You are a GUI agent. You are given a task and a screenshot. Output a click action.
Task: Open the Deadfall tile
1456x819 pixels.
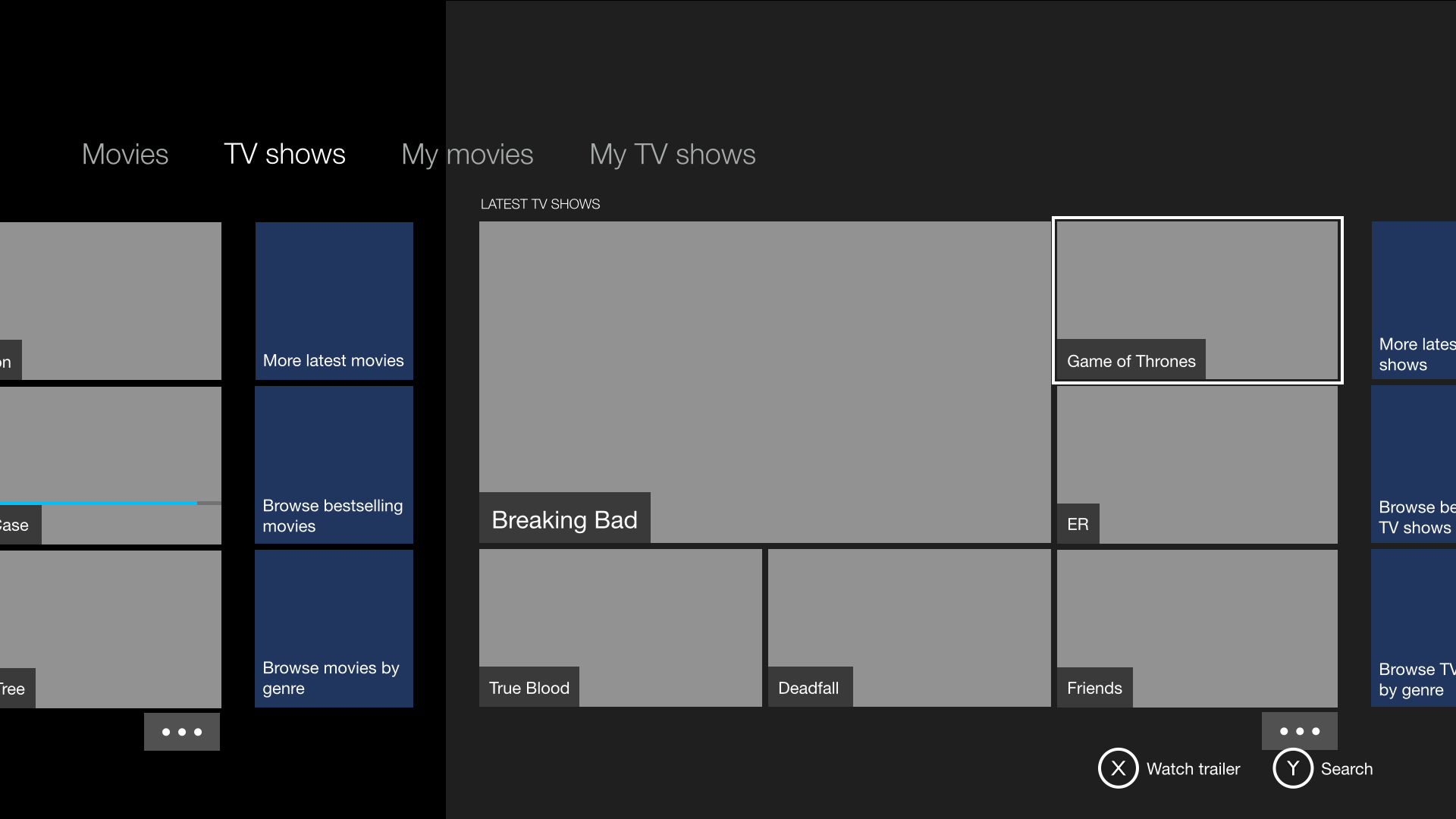click(x=909, y=628)
